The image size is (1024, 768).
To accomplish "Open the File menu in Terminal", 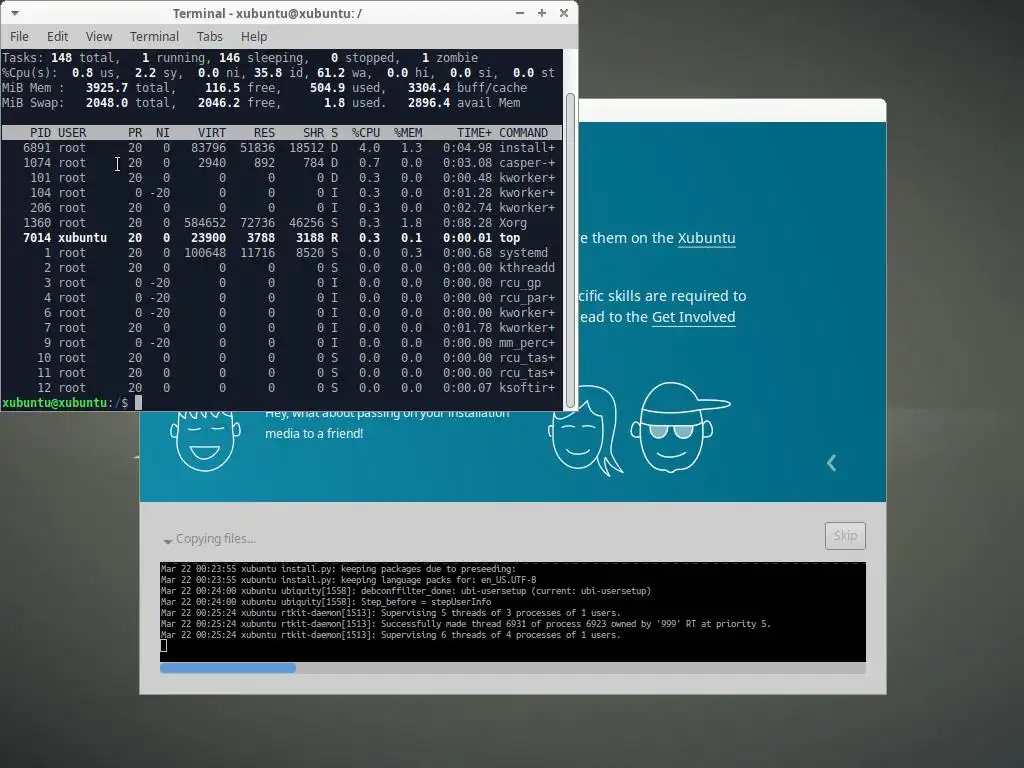I will point(19,37).
